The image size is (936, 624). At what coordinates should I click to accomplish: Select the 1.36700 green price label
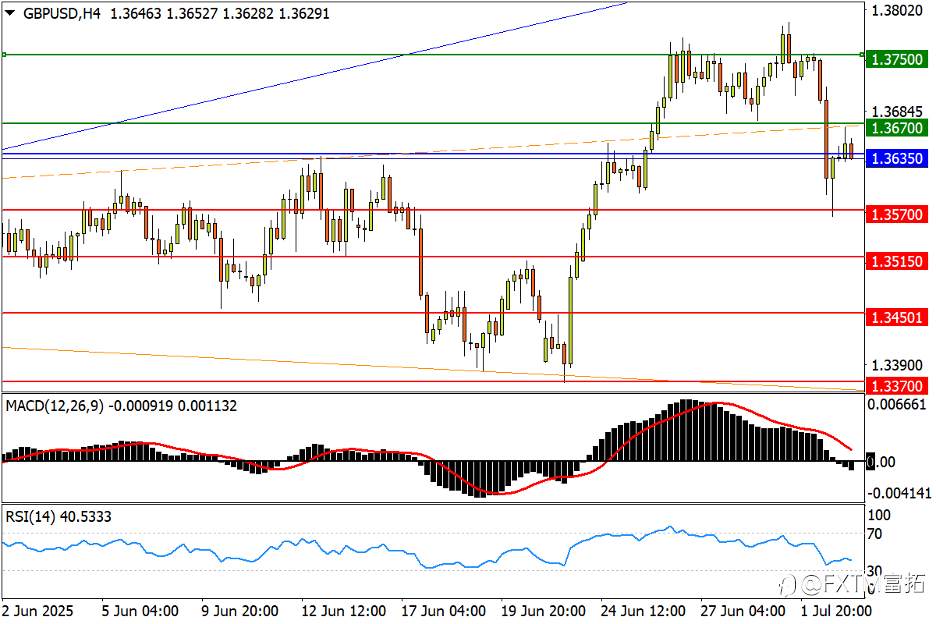tap(897, 128)
